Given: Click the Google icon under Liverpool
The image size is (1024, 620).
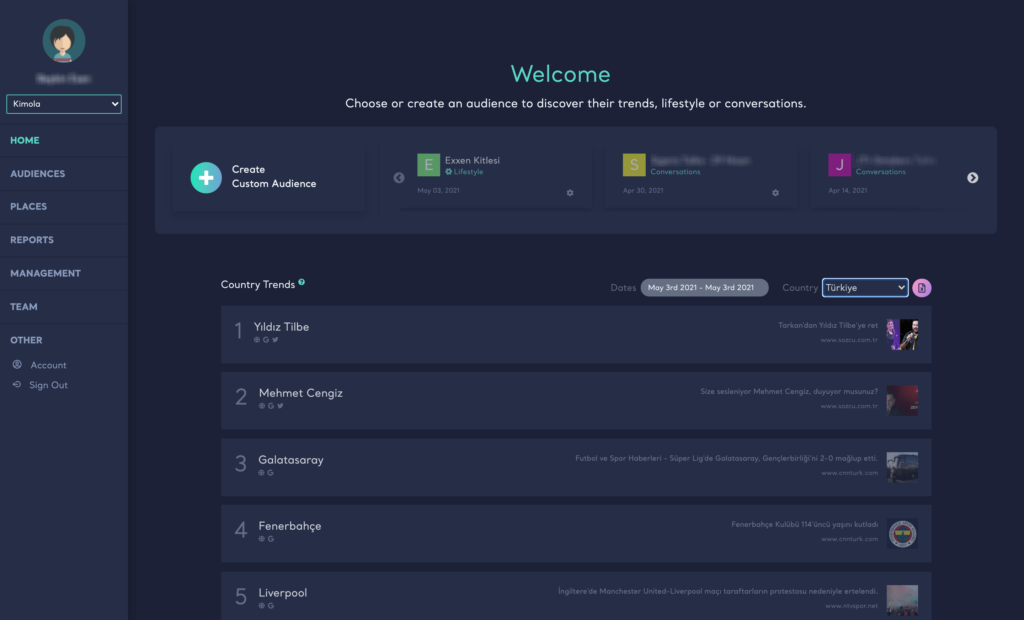Looking at the screenshot, I should [270, 606].
